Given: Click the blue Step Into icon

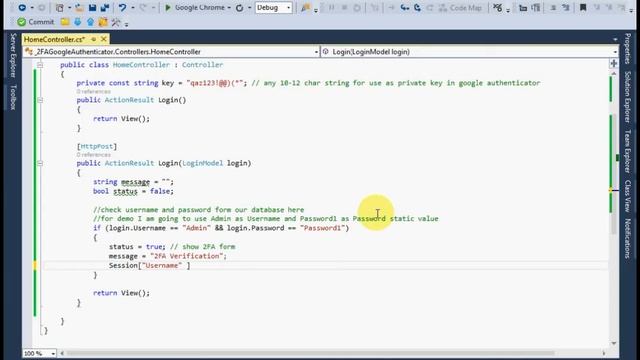Looking at the screenshot, I should (404, 8).
